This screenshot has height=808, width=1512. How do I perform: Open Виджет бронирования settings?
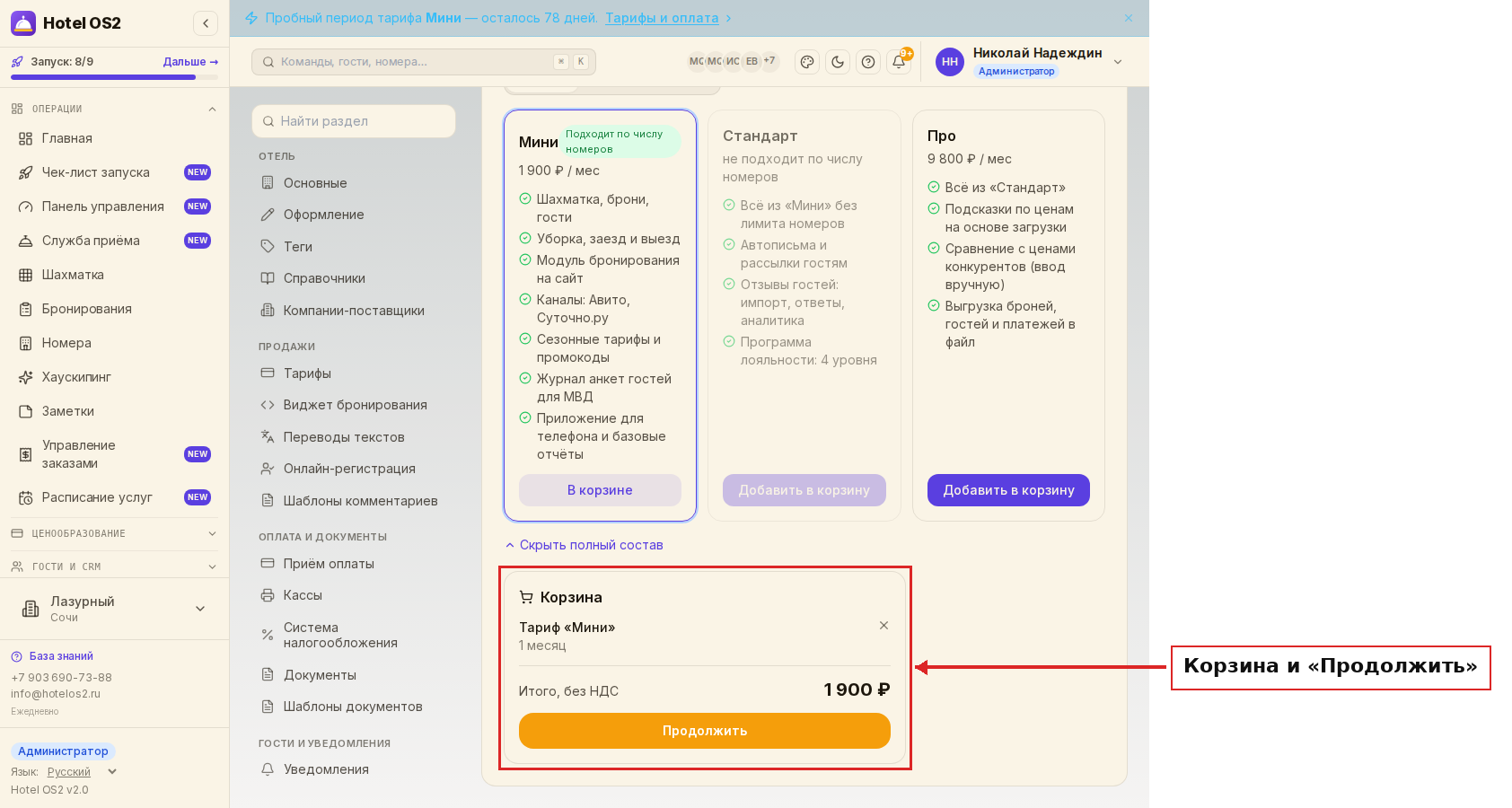click(354, 405)
